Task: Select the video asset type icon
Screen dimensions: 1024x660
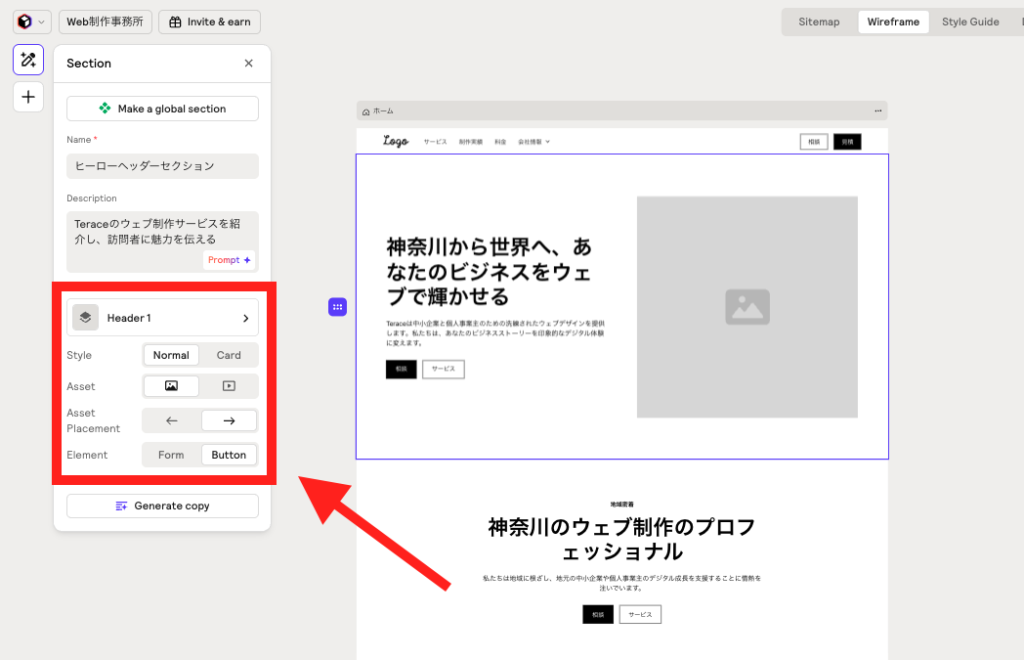Action: (x=229, y=386)
